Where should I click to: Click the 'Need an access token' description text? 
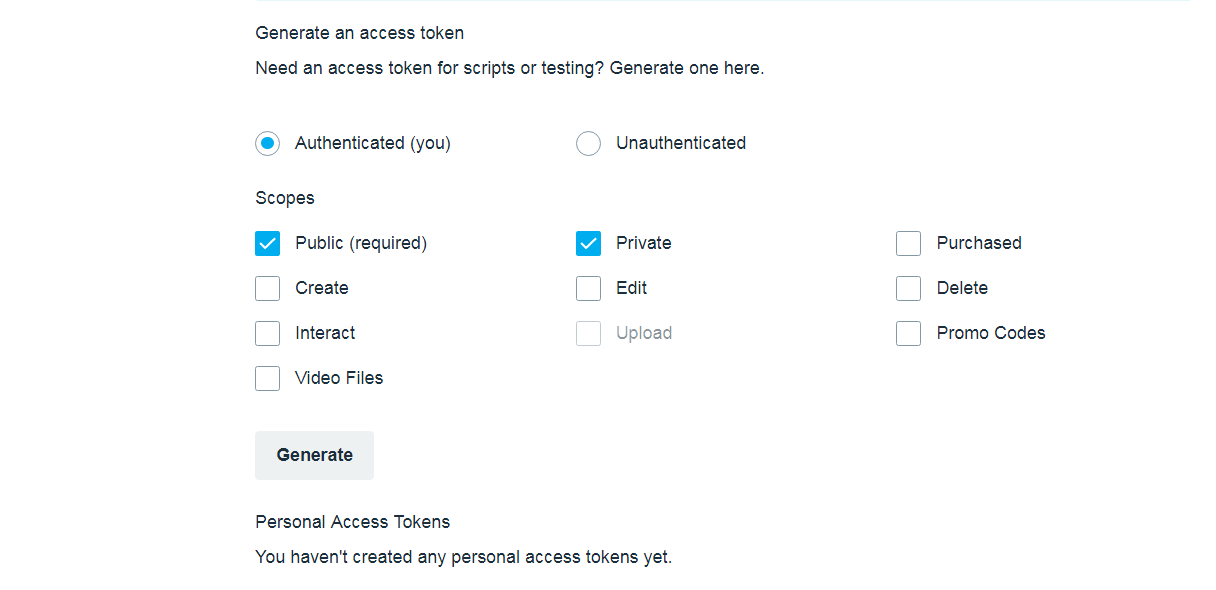pos(509,68)
